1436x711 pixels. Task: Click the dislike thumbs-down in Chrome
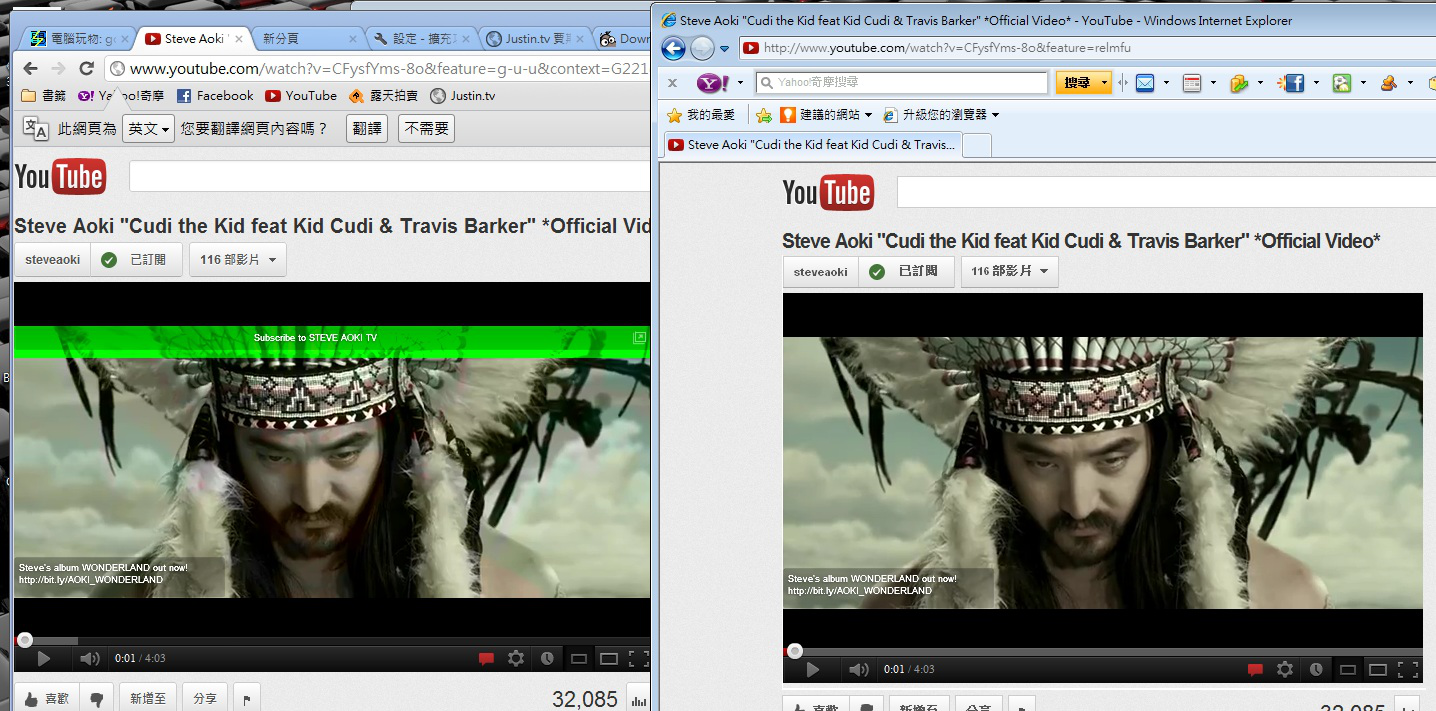click(x=96, y=698)
